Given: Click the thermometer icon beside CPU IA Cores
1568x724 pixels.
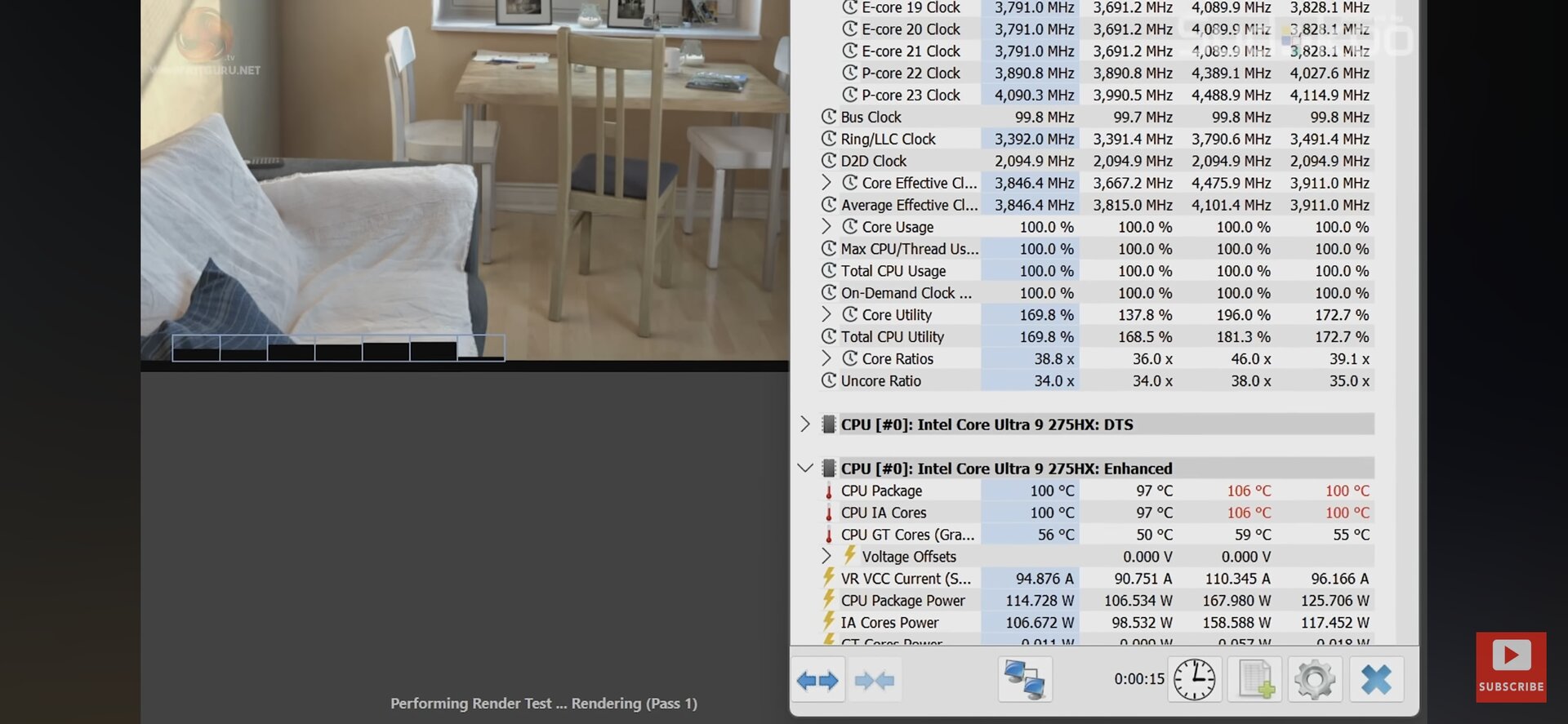Looking at the screenshot, I should pyautogui.click(x=828, y=513).
